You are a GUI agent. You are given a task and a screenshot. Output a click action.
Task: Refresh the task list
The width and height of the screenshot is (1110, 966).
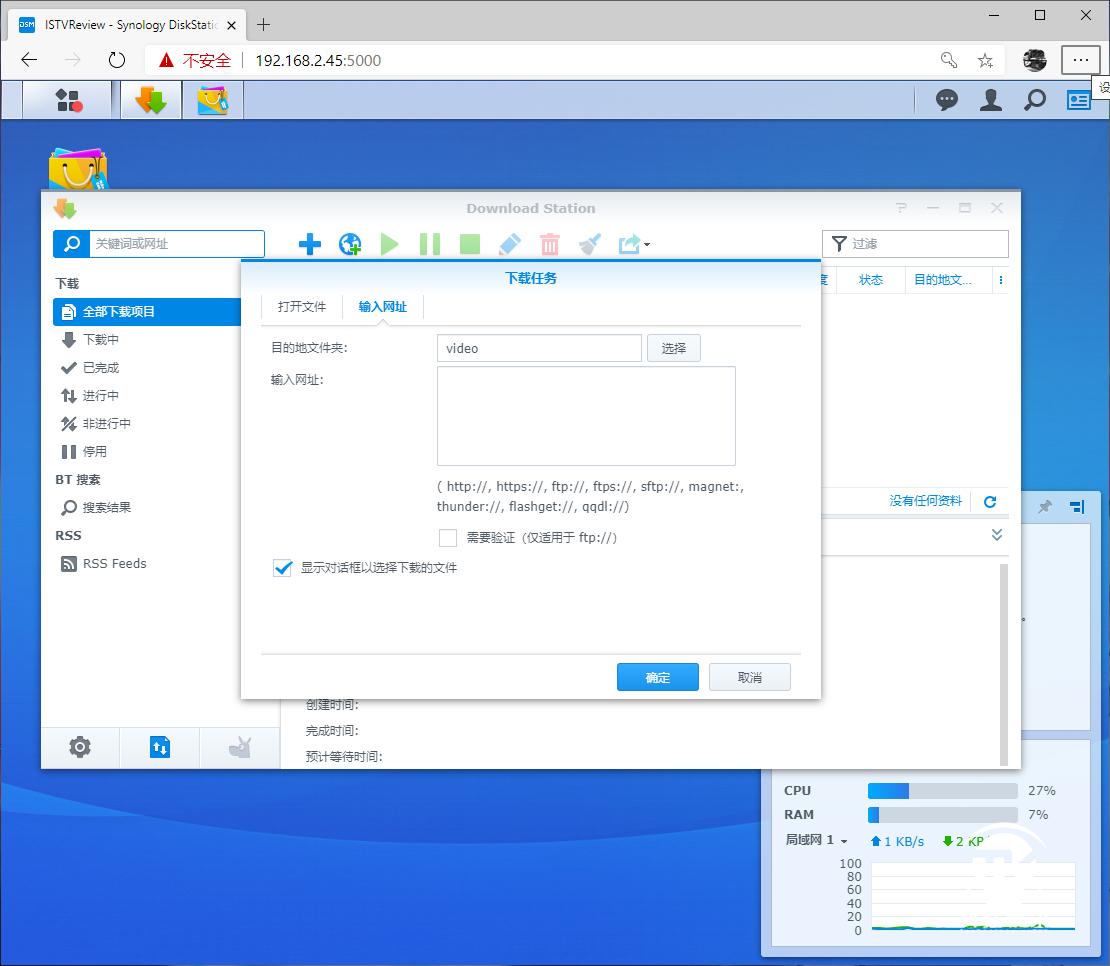(990, 502)
